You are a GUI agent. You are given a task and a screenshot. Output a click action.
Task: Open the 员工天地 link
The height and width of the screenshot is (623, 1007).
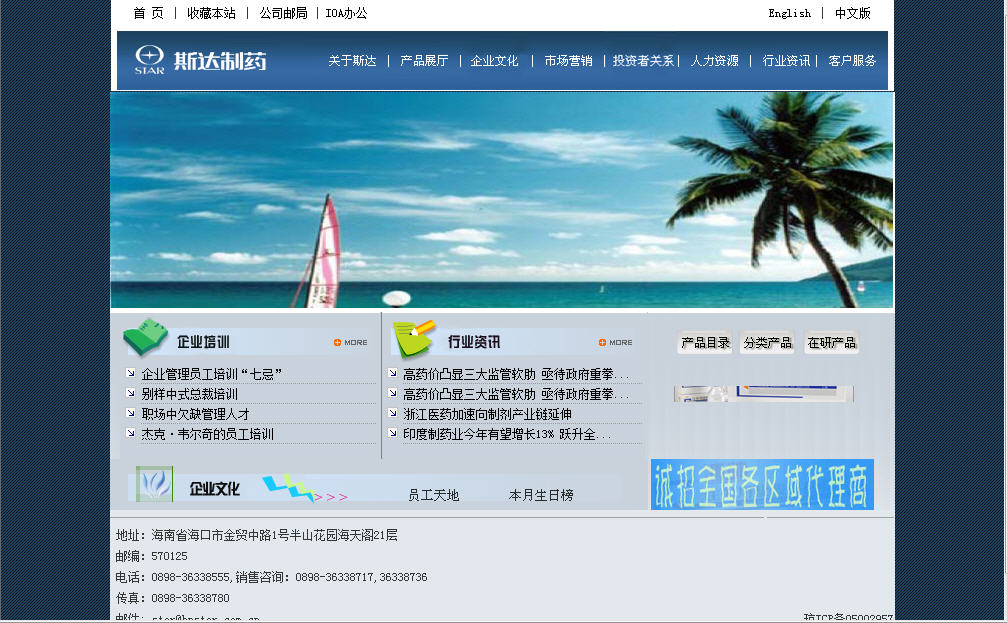tap(433, 495)
